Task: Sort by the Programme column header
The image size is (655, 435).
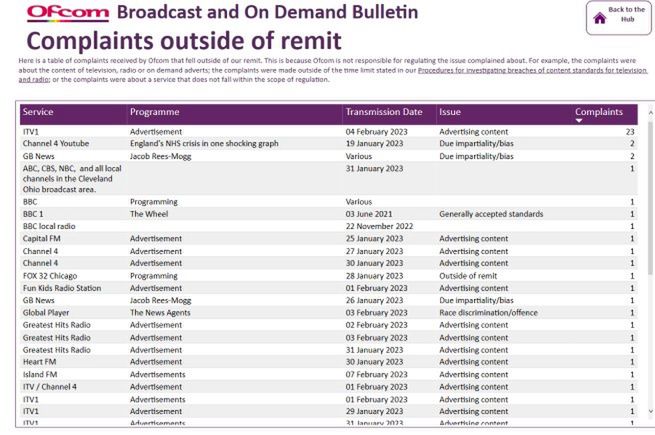Action: [155, 112]
